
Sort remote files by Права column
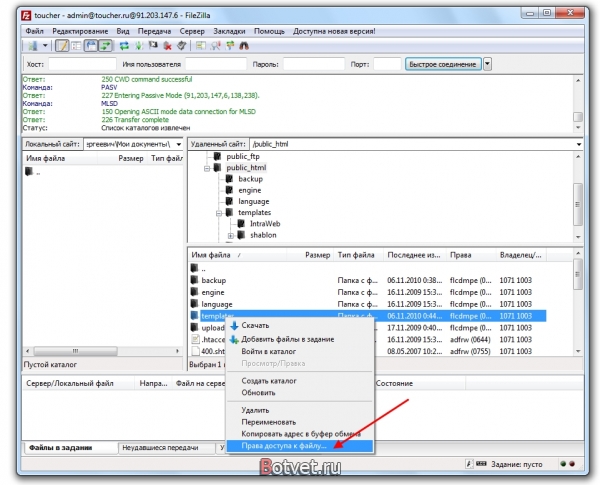(x=471, y=255)
